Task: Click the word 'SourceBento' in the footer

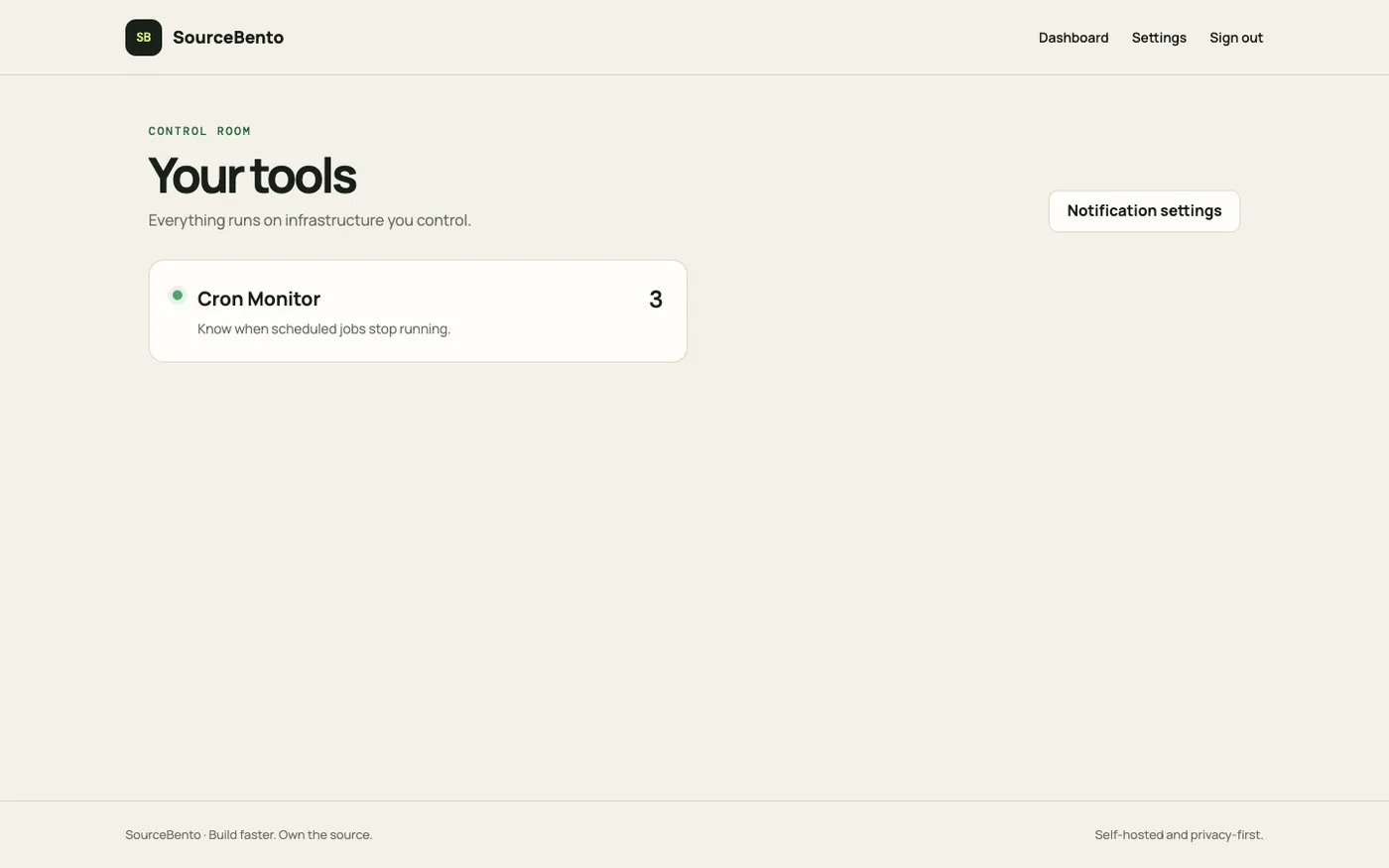Action: 163,835
